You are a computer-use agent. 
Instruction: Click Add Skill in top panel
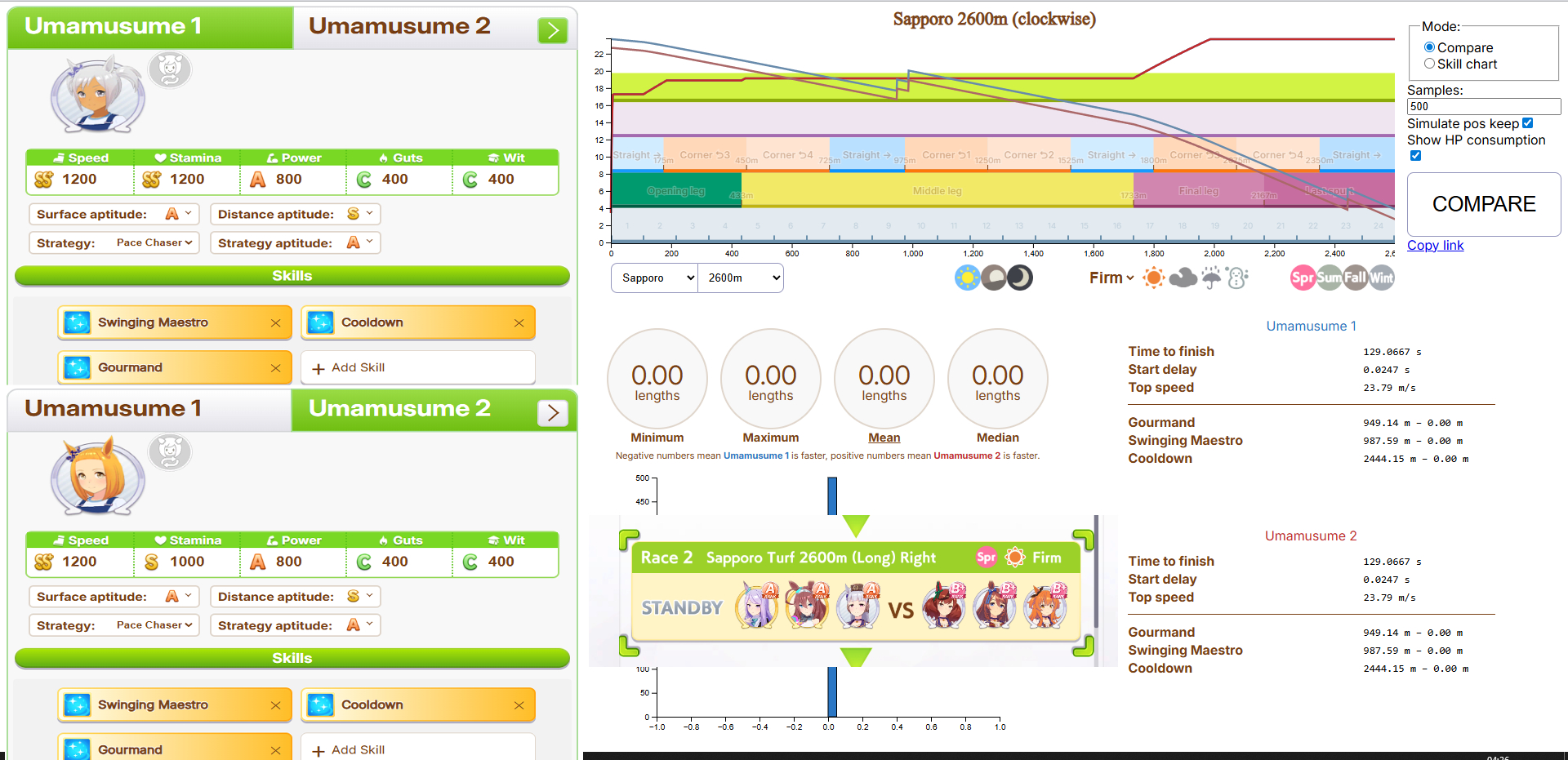417,367
